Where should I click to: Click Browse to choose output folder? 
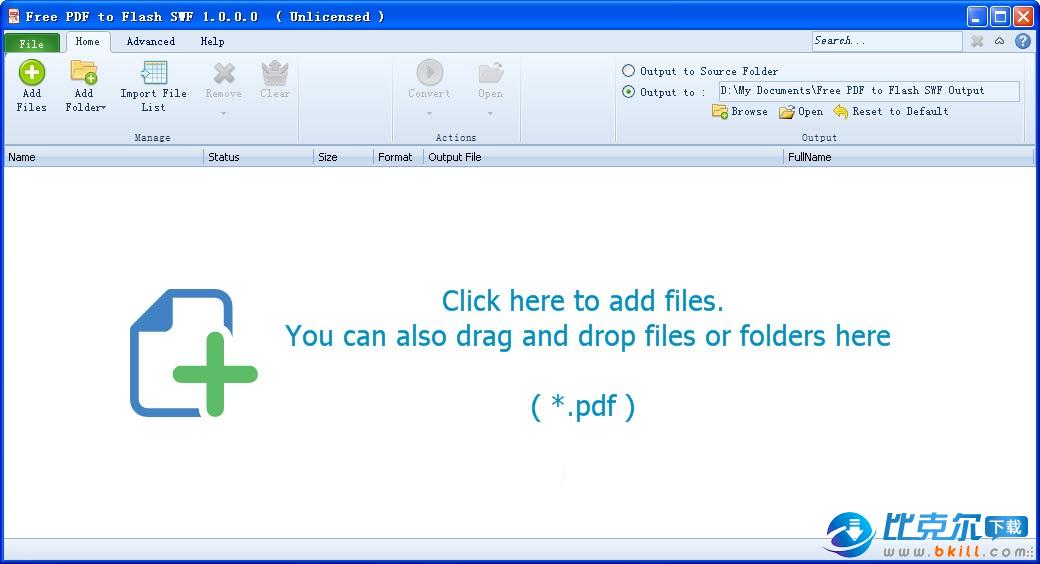coord(740,112)
